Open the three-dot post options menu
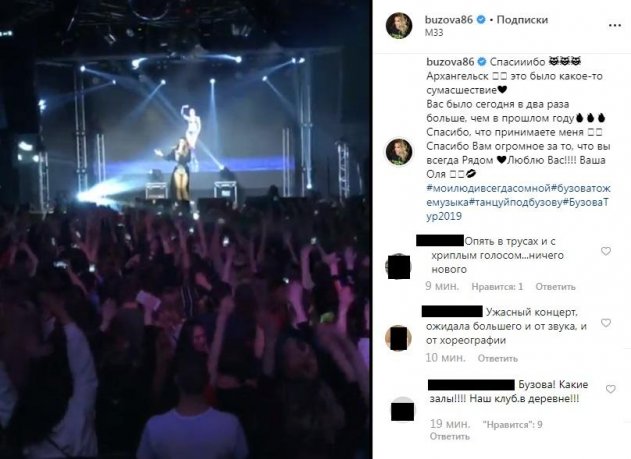This screenshot has width=631, height=459. (x=615, y=25)
